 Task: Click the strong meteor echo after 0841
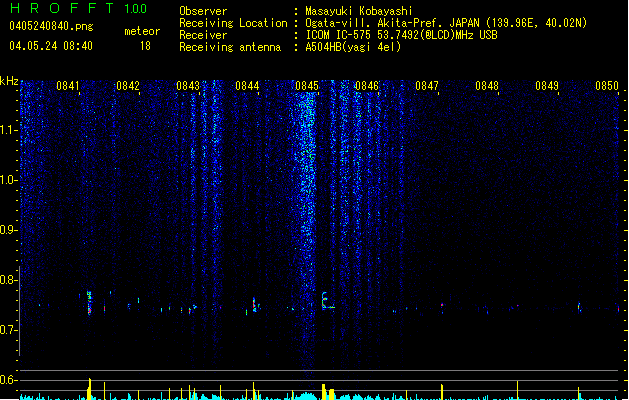89,303
